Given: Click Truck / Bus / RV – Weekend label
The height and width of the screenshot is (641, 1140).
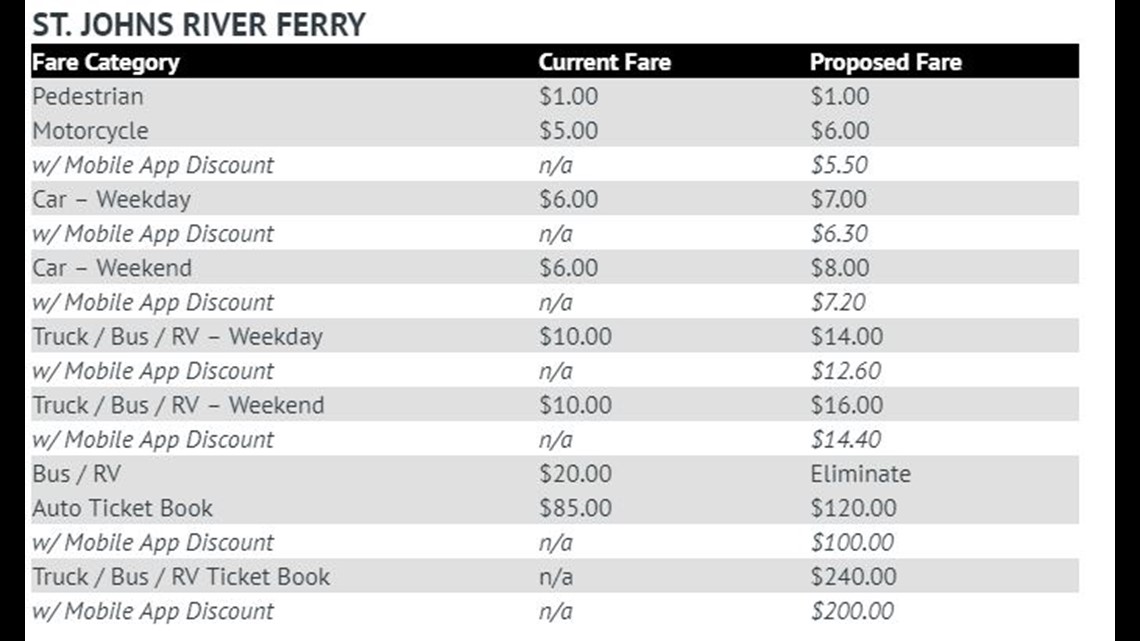Looking at the screenshot, I should 178,405.
